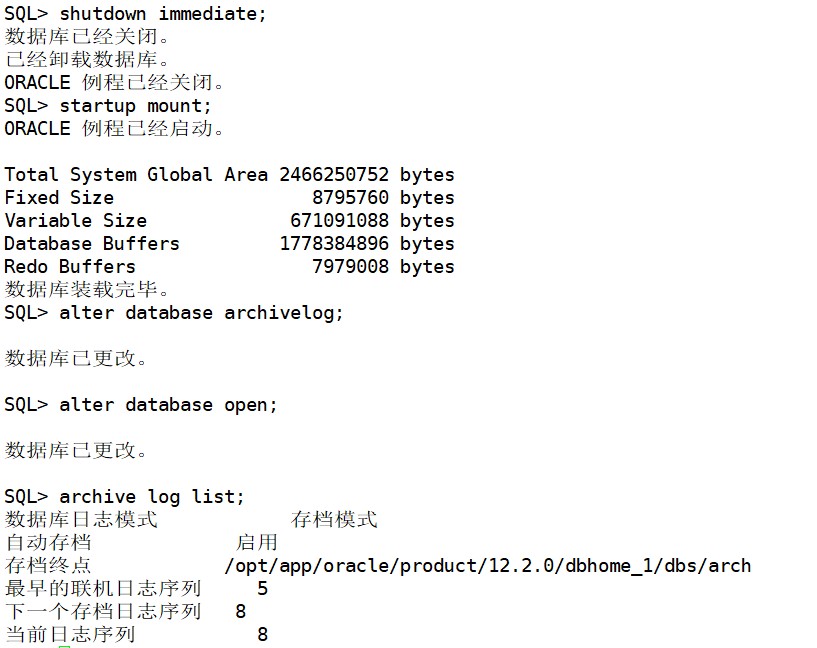Click the 'Variable Size' label
817x648 pixels.
tap(76, 220)
